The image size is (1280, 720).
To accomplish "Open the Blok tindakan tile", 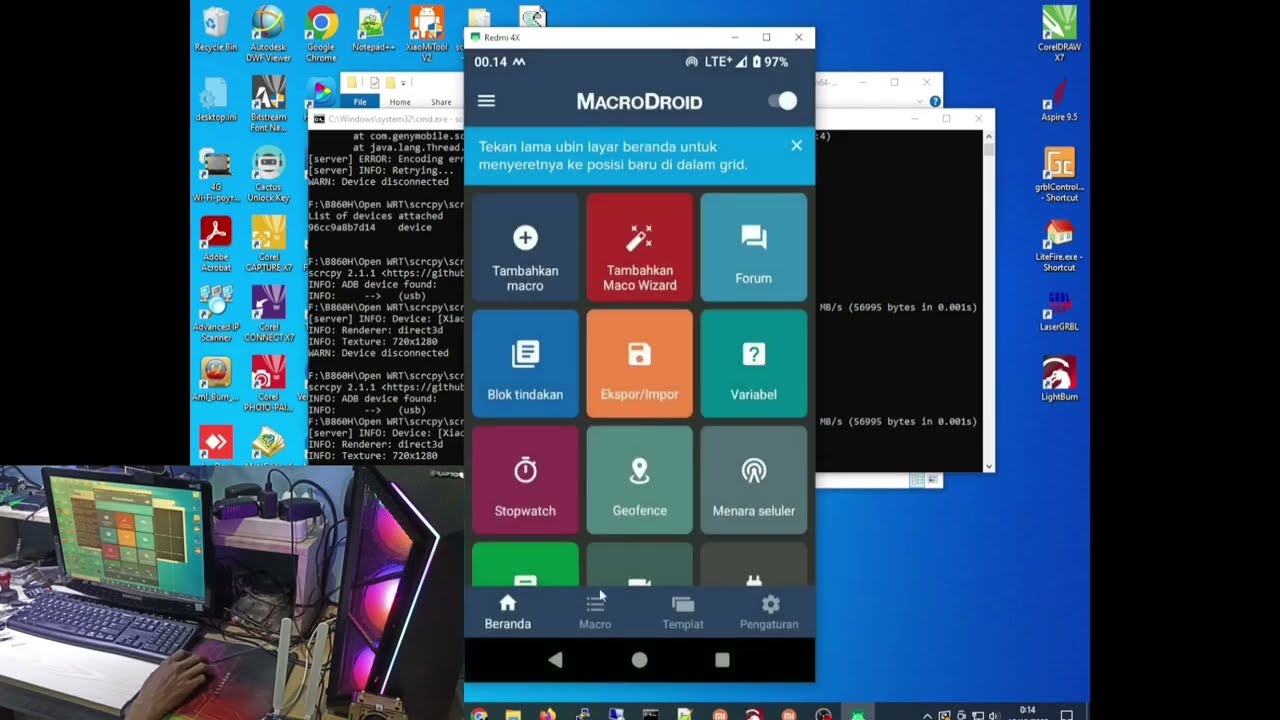I will (525, 364).
